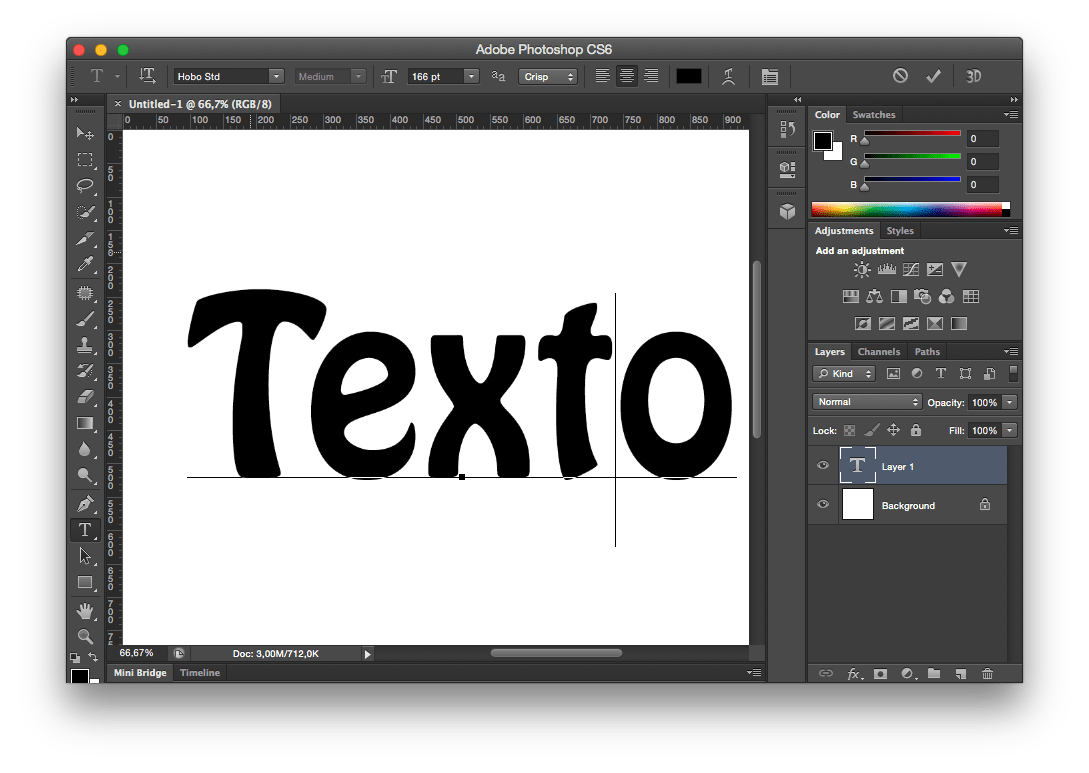Add a layer style with fx
Screen dimensions: 1089x773
(854, 673)
